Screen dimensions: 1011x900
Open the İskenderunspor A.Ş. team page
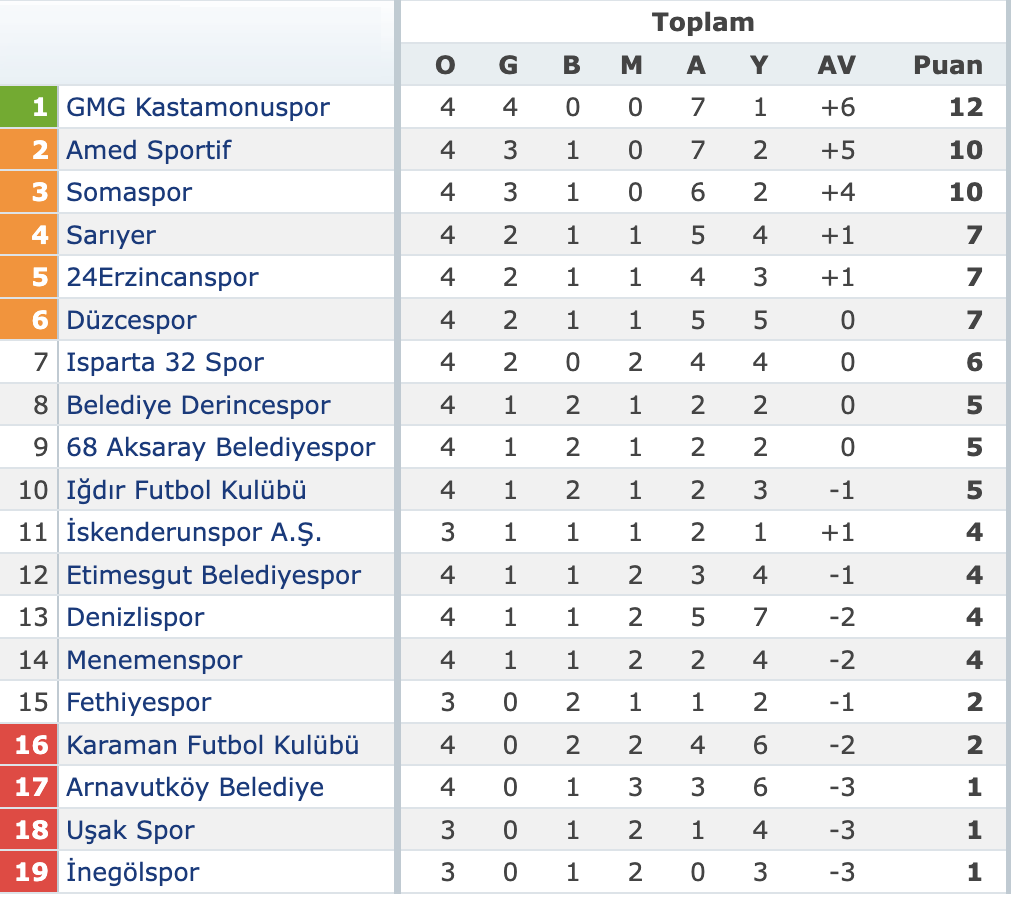[x=194, y=533]
